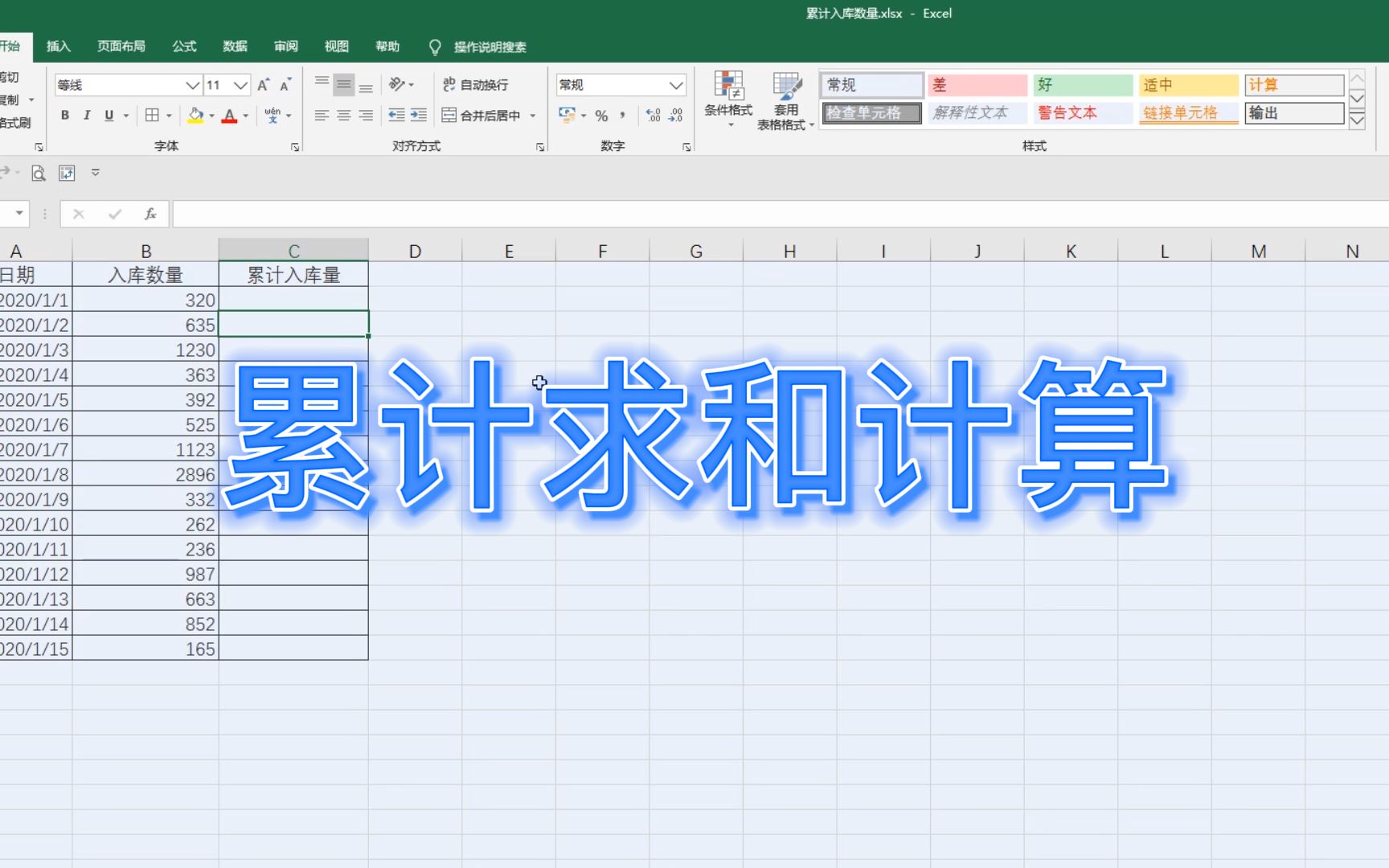Expand fill color dropdown arrow

[x=212, y=116]
